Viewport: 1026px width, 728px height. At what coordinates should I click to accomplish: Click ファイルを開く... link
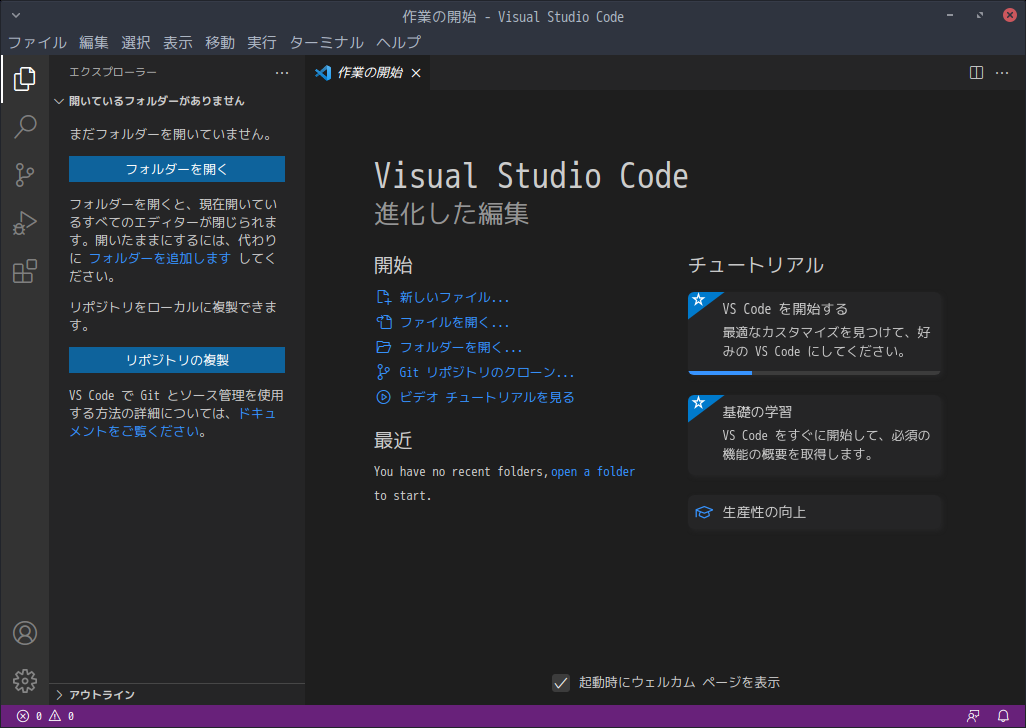(454, 322)
